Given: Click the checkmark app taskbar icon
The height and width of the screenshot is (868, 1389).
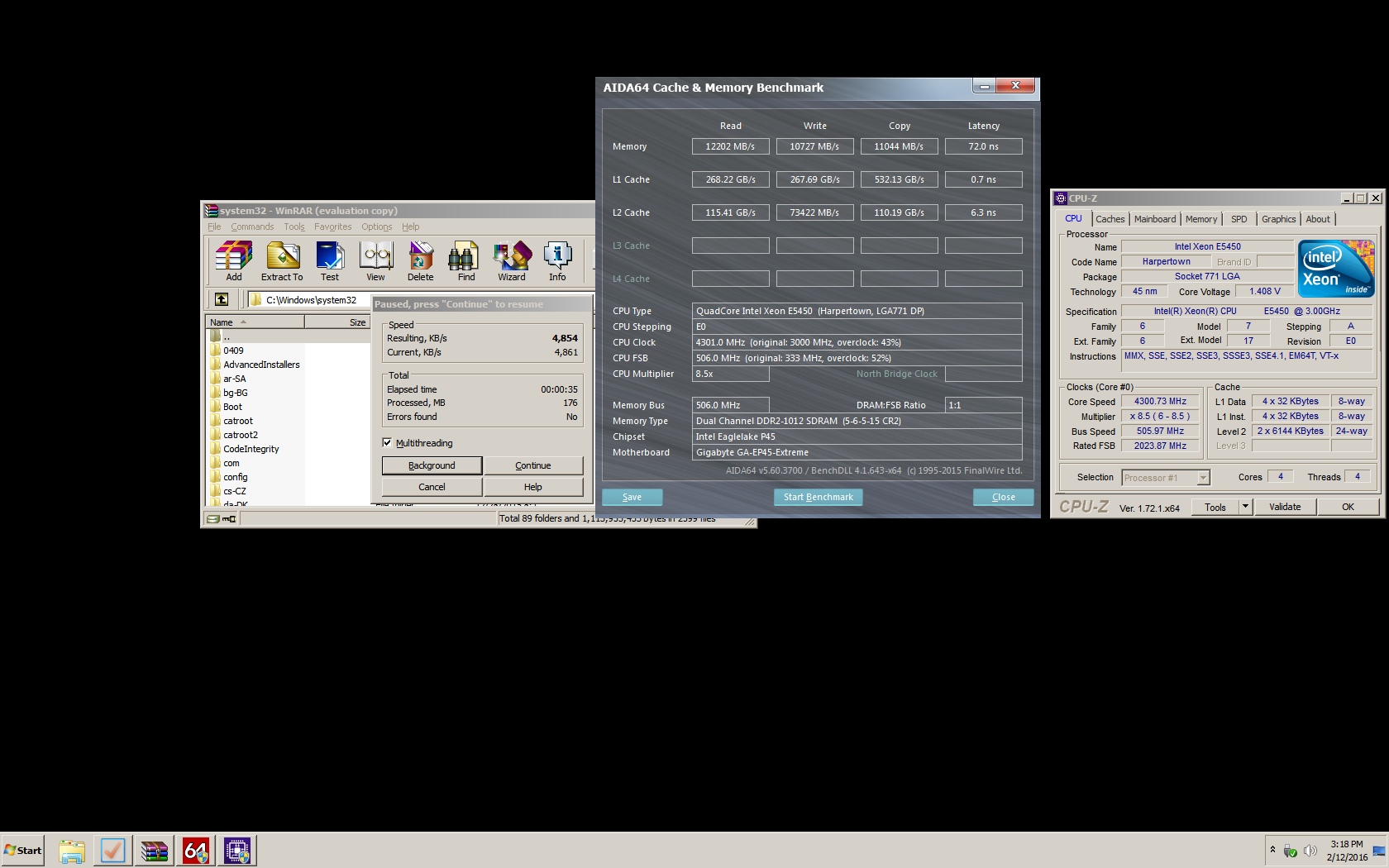Looking at the screenshot, I should point(112,851).
